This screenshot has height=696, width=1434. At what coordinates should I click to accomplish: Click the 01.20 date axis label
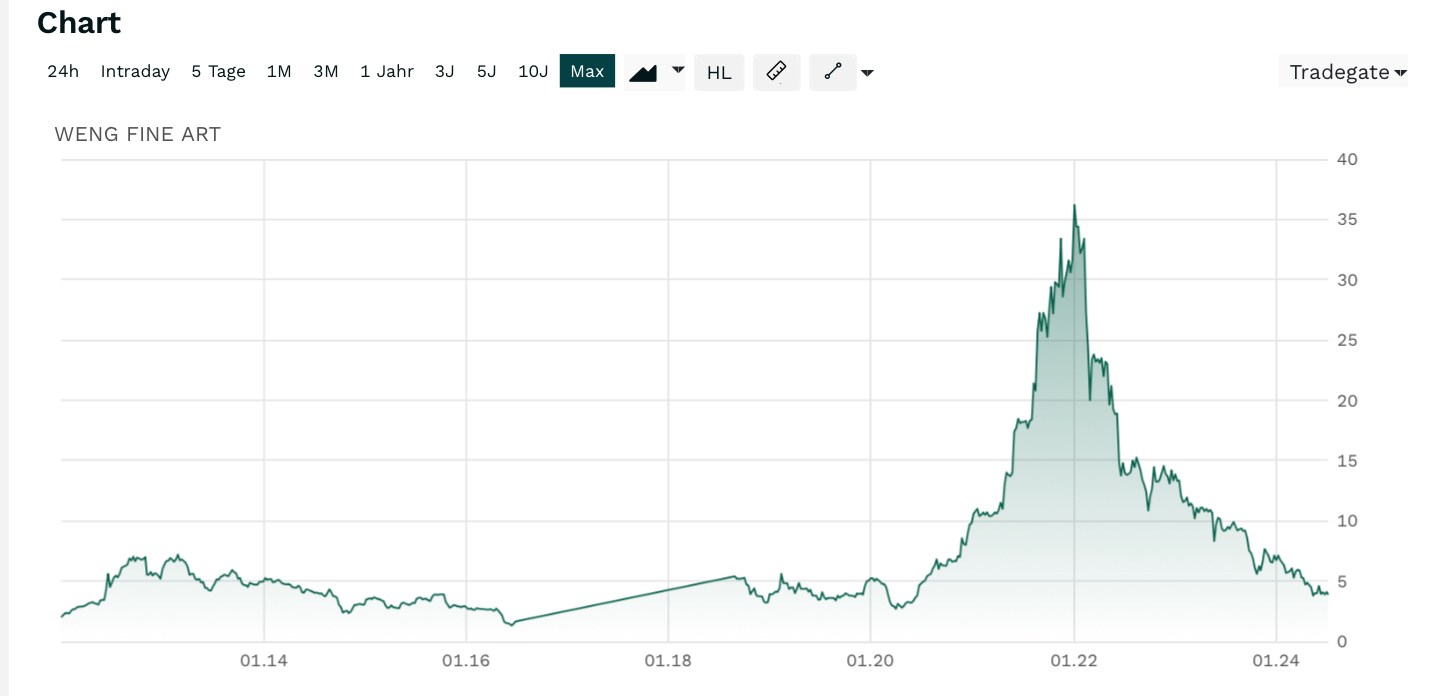[x=870, y=661]
